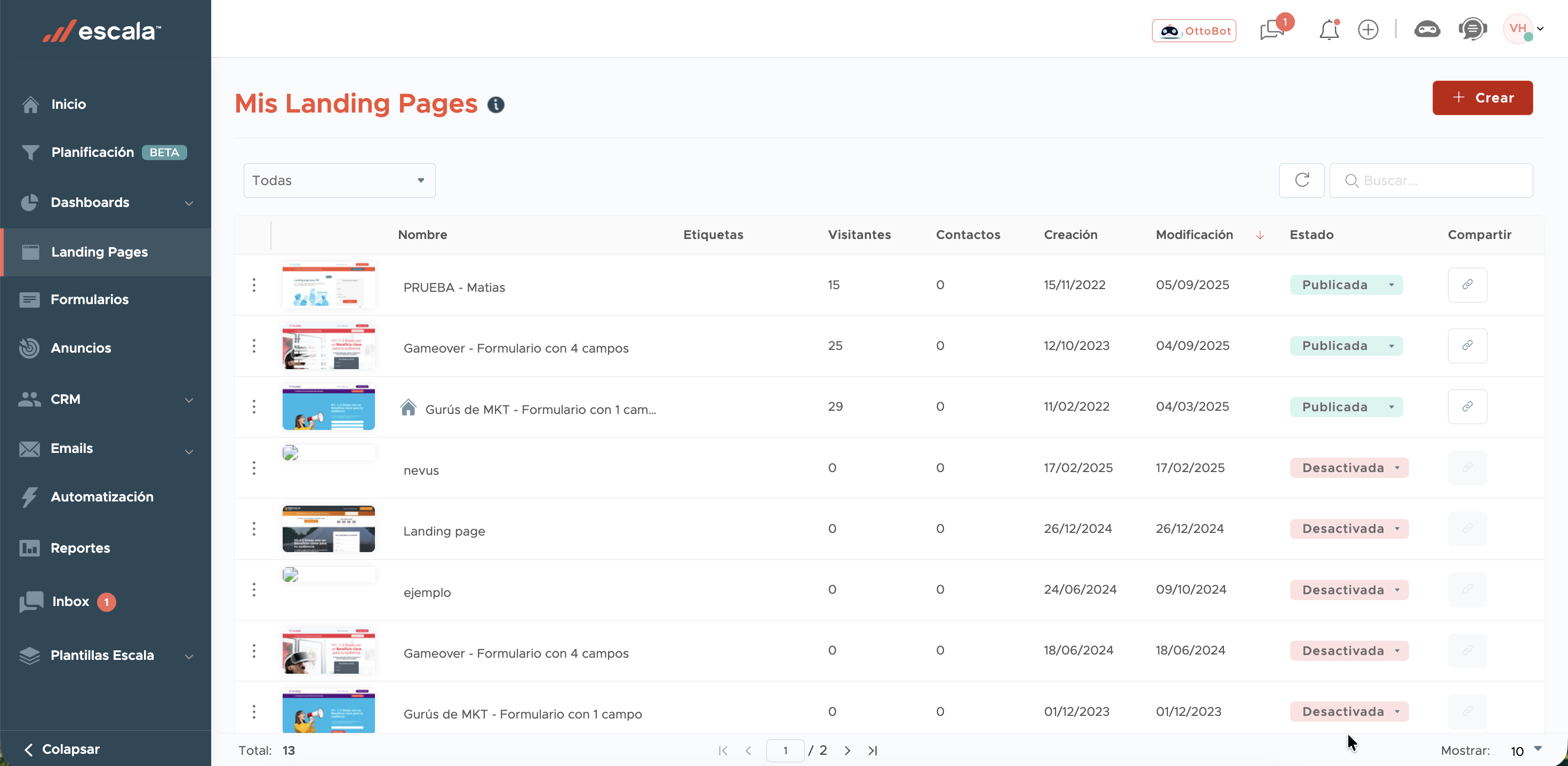Jump to the last page arrow
Image resolution: width=1568 pixels, height=766 pixels.
coord(872,751)
